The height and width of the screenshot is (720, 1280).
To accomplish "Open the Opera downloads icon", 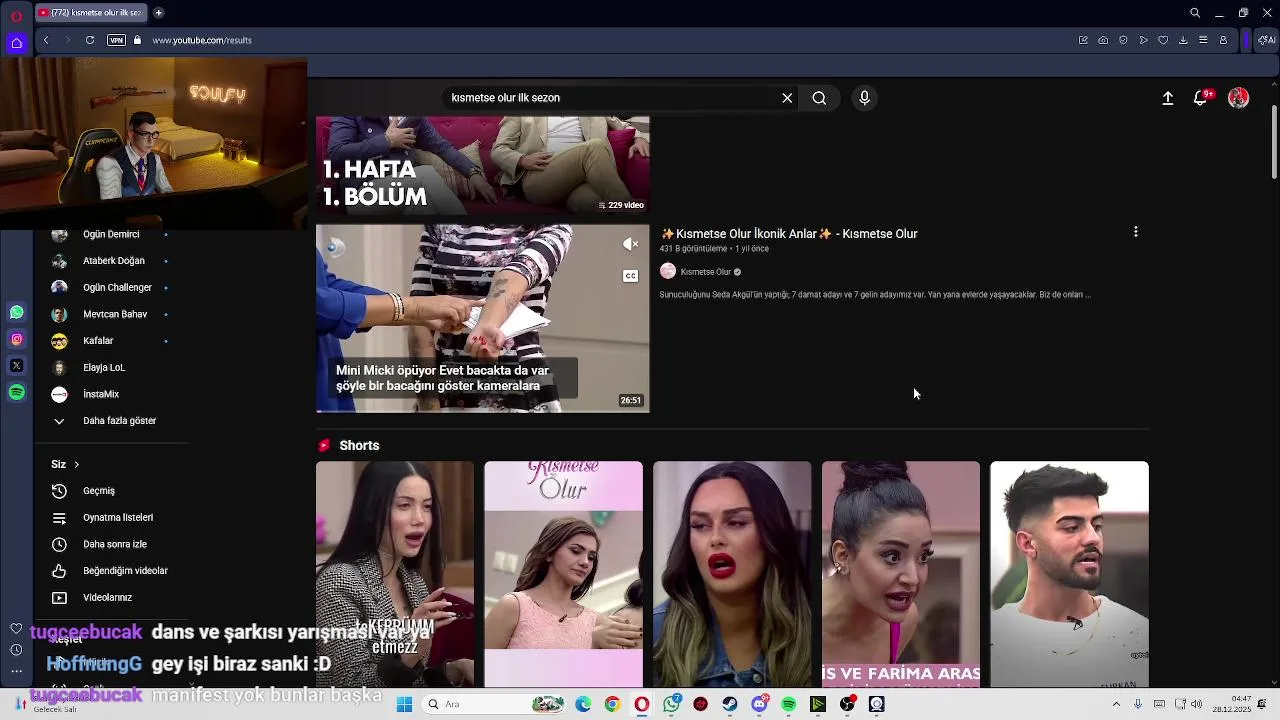I will 1183,40.
